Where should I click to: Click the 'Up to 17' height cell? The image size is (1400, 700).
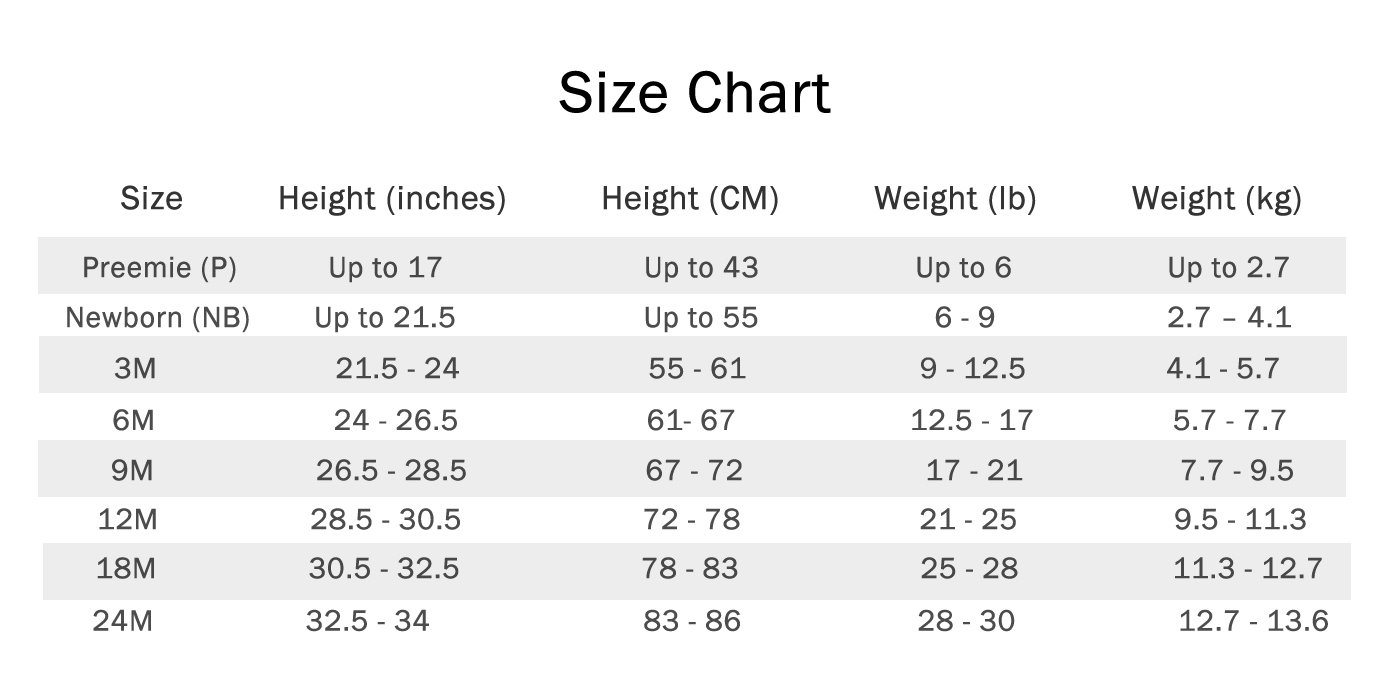click(x=385, y=268)
